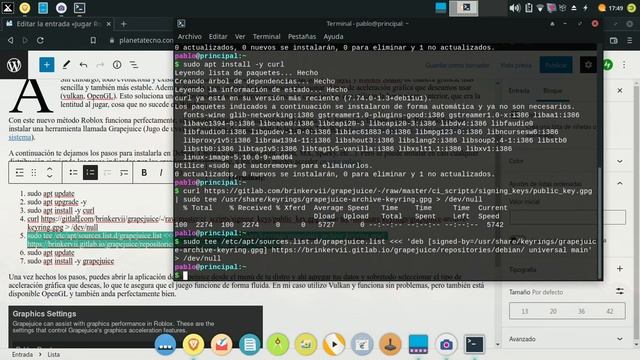Open the WordPress logo menu
The image size is (640, 360).
(x=14, y=65)
